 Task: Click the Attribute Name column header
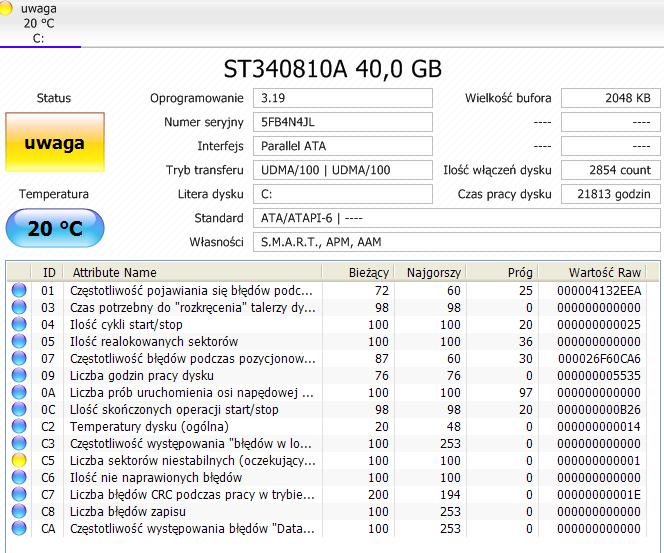(193, 272)
